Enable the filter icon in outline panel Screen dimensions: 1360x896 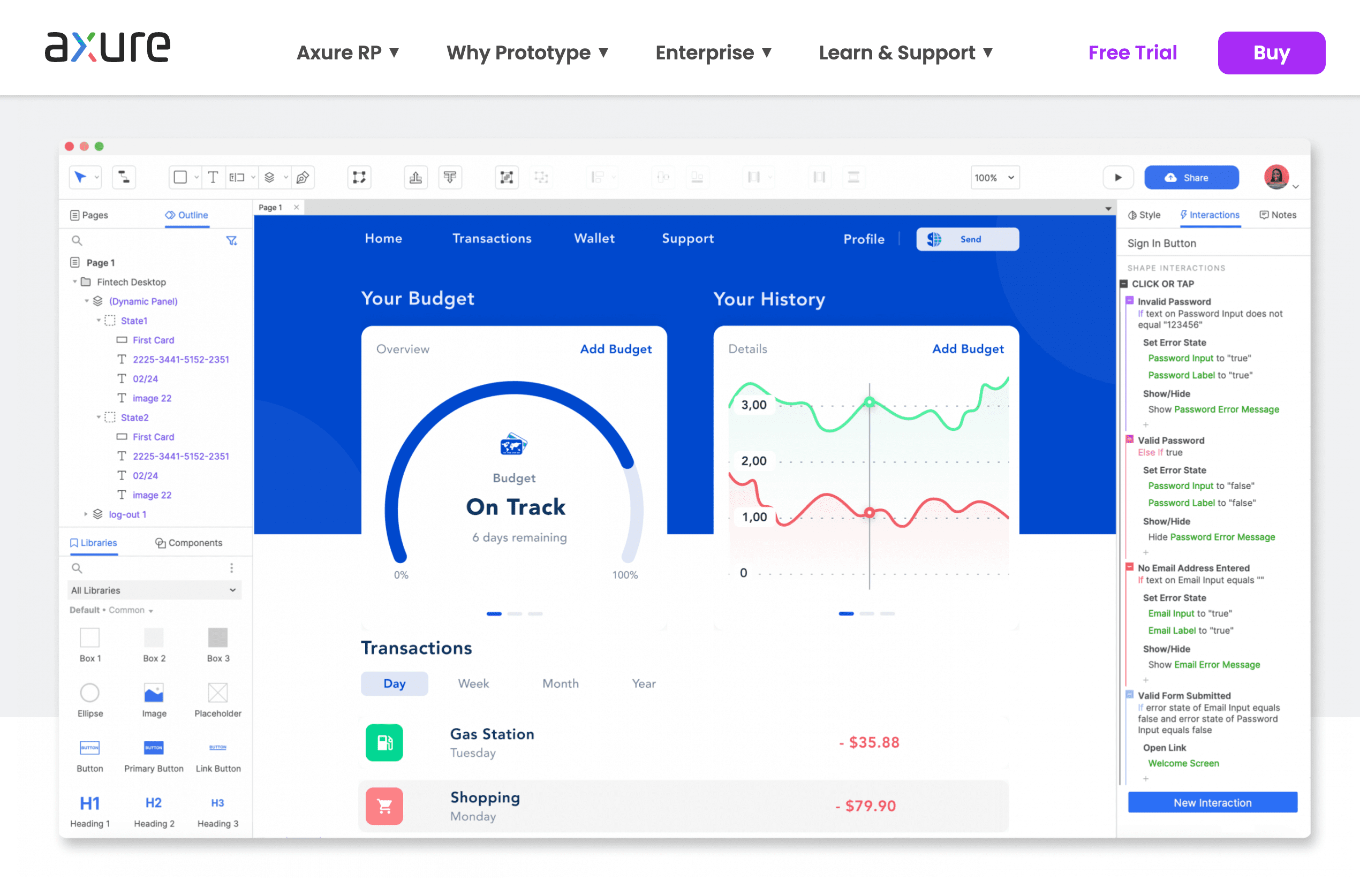[230, 240]
